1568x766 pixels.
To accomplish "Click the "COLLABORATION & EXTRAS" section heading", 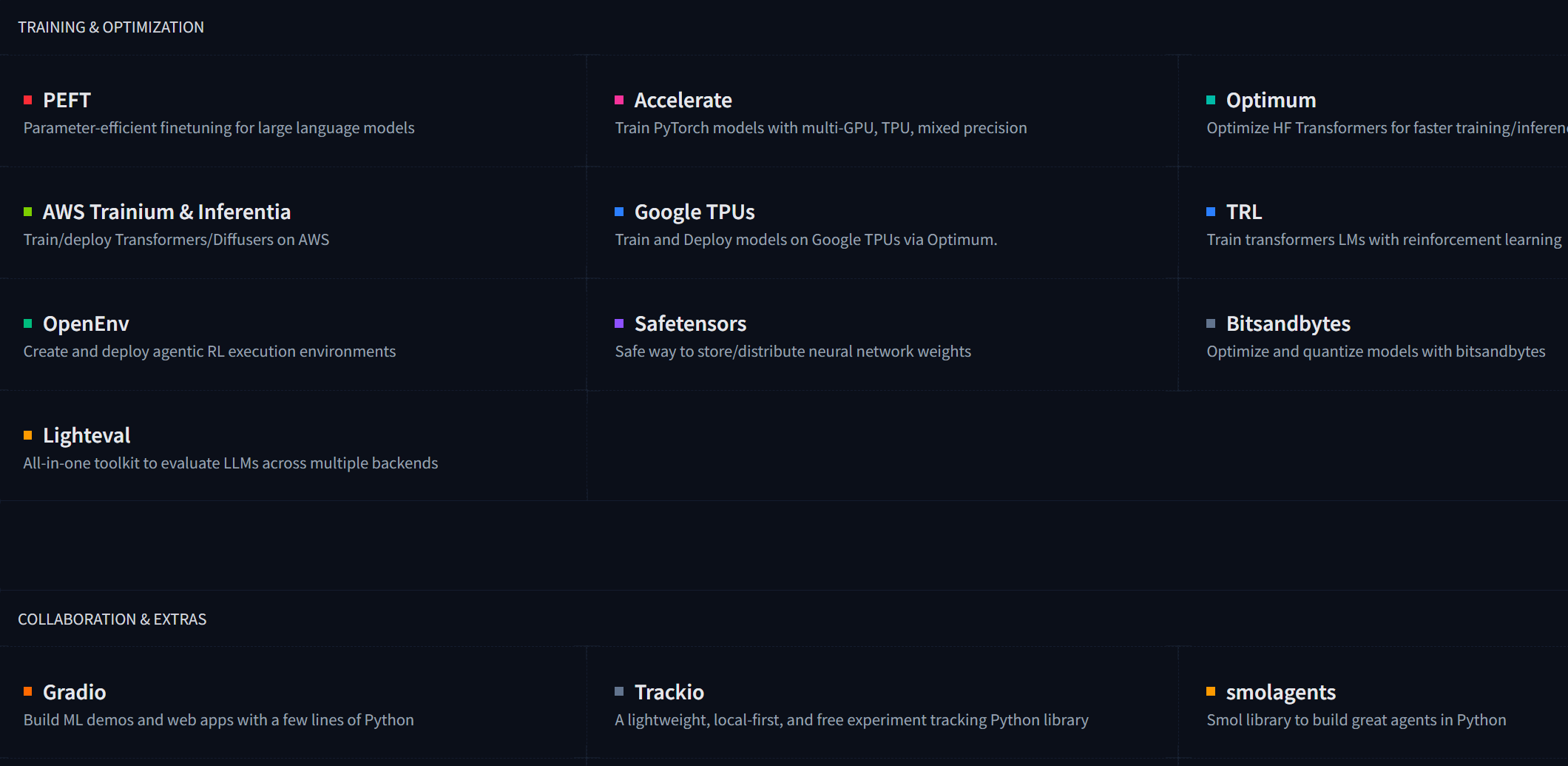I will pyautogui.click(x=112, y=619).
